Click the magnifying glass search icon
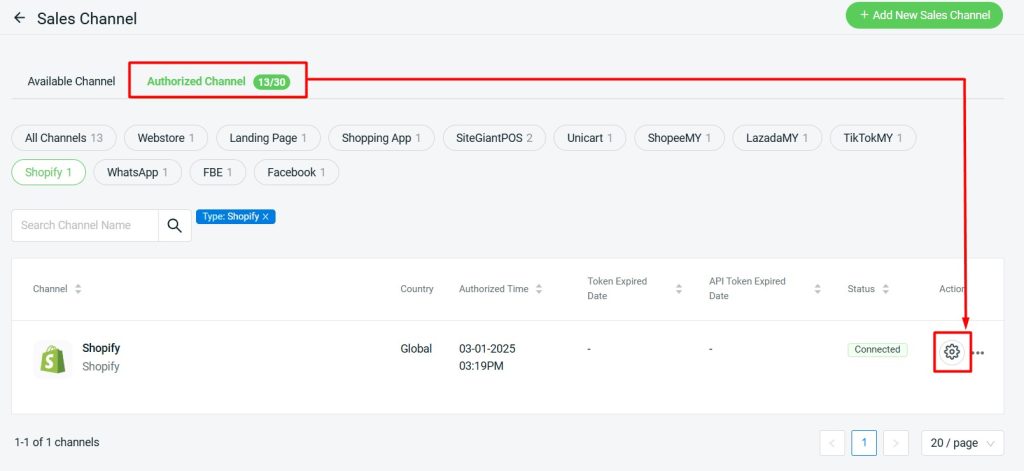 [174, 226]
